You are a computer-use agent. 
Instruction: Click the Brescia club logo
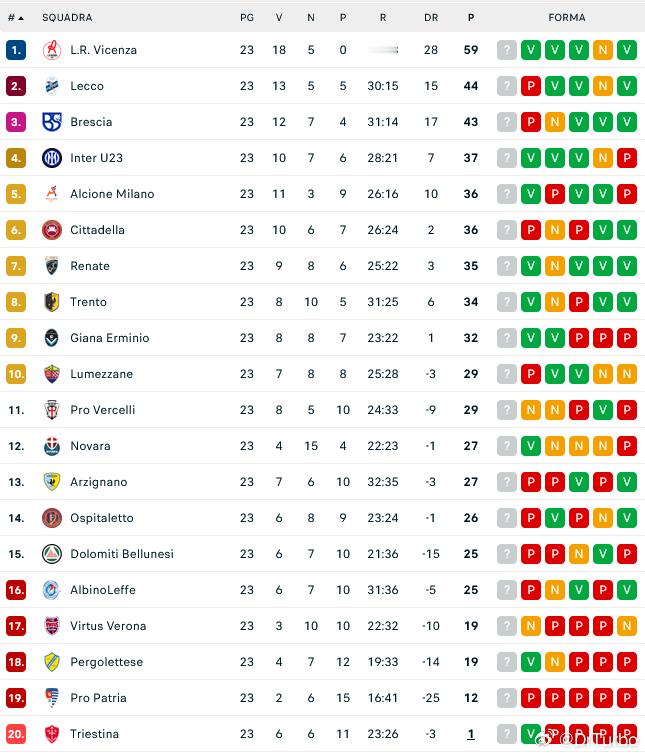point(52,122)
